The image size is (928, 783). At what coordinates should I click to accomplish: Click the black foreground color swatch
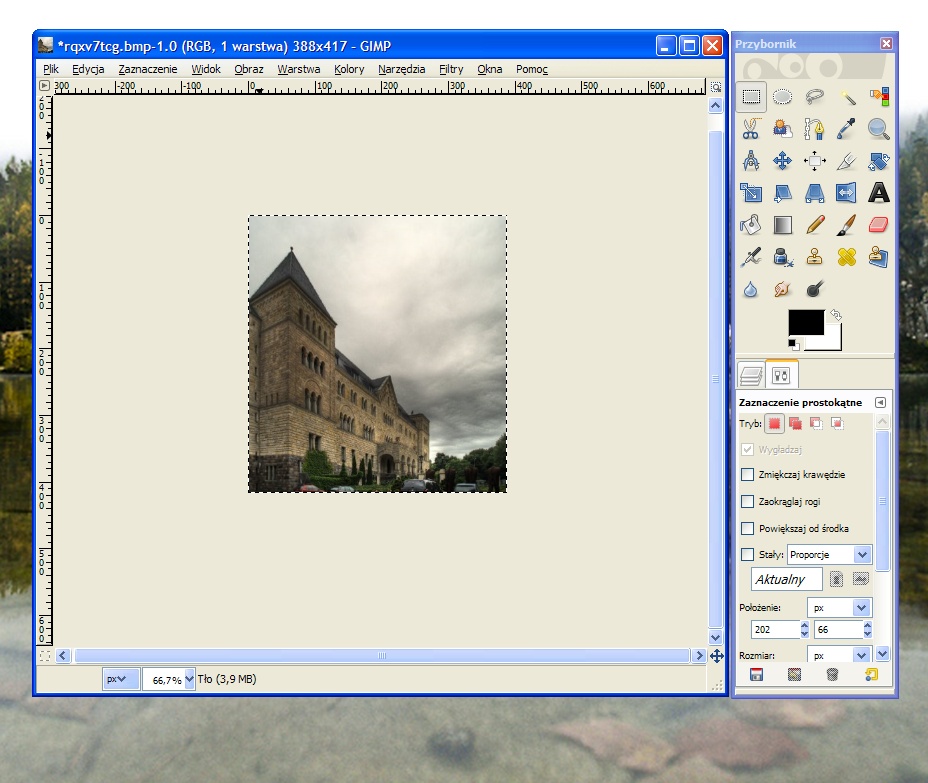click(x=805, y=322)
